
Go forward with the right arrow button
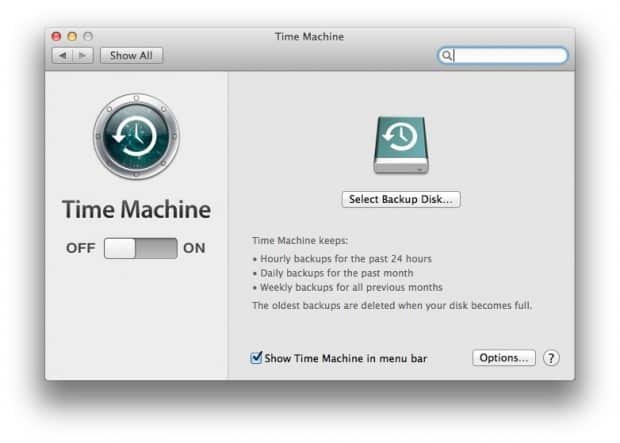(x=83, y=55)
